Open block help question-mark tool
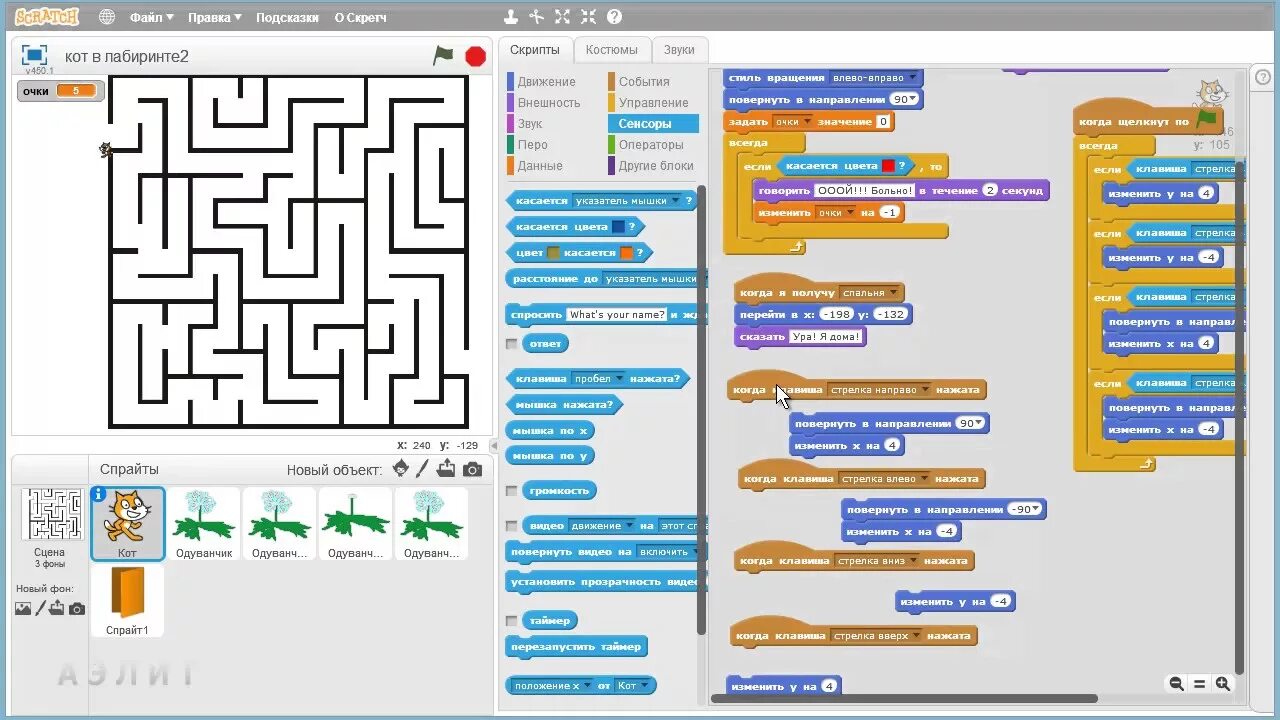The width and height of the screenshot is (1280, 720). pyautogui.click(x=614, y=17)
